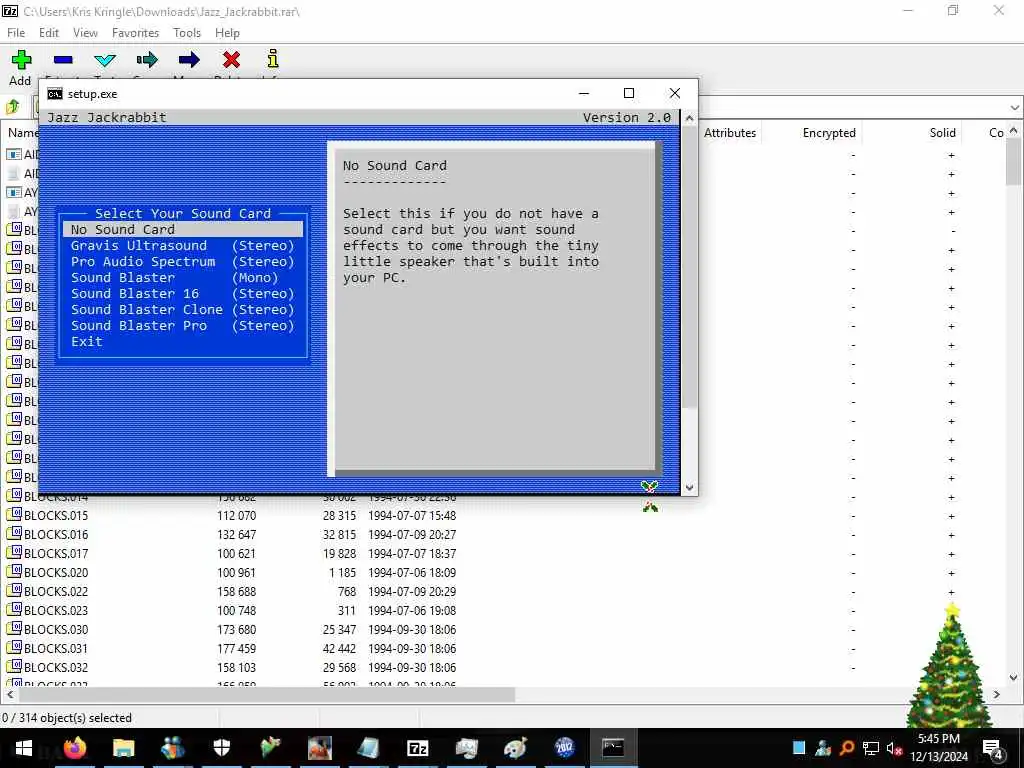Open Windows Security shield in taskbar
The height and width of the screenshot is (768, 1024).
click(221, 748)
